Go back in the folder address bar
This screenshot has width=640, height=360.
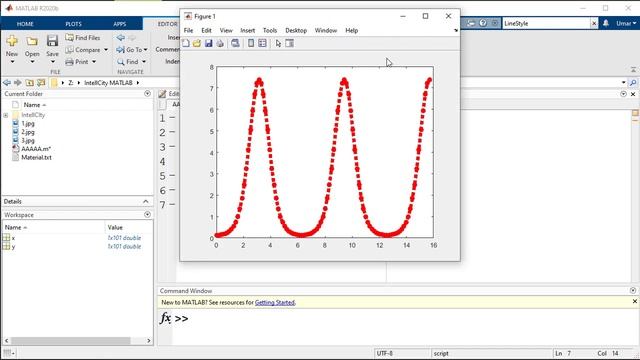click(x=7, y=83)
